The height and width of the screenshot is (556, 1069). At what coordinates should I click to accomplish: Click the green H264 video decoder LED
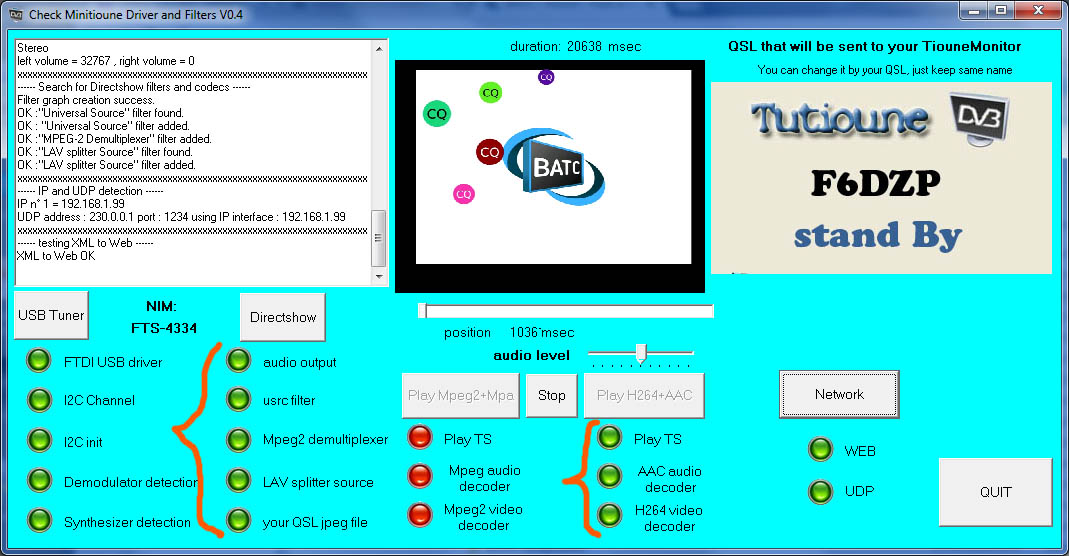coord(609,516)
